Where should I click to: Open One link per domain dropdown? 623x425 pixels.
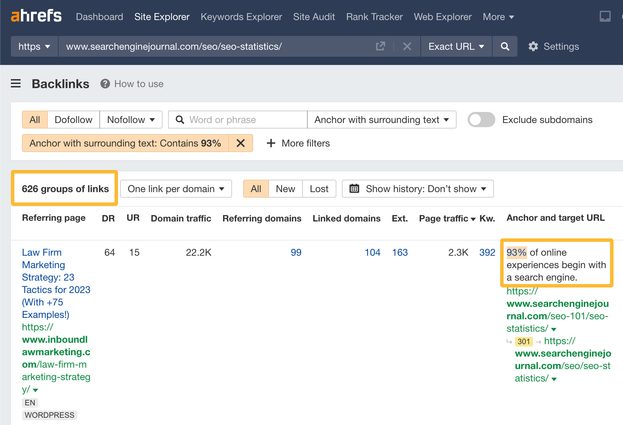176,189
